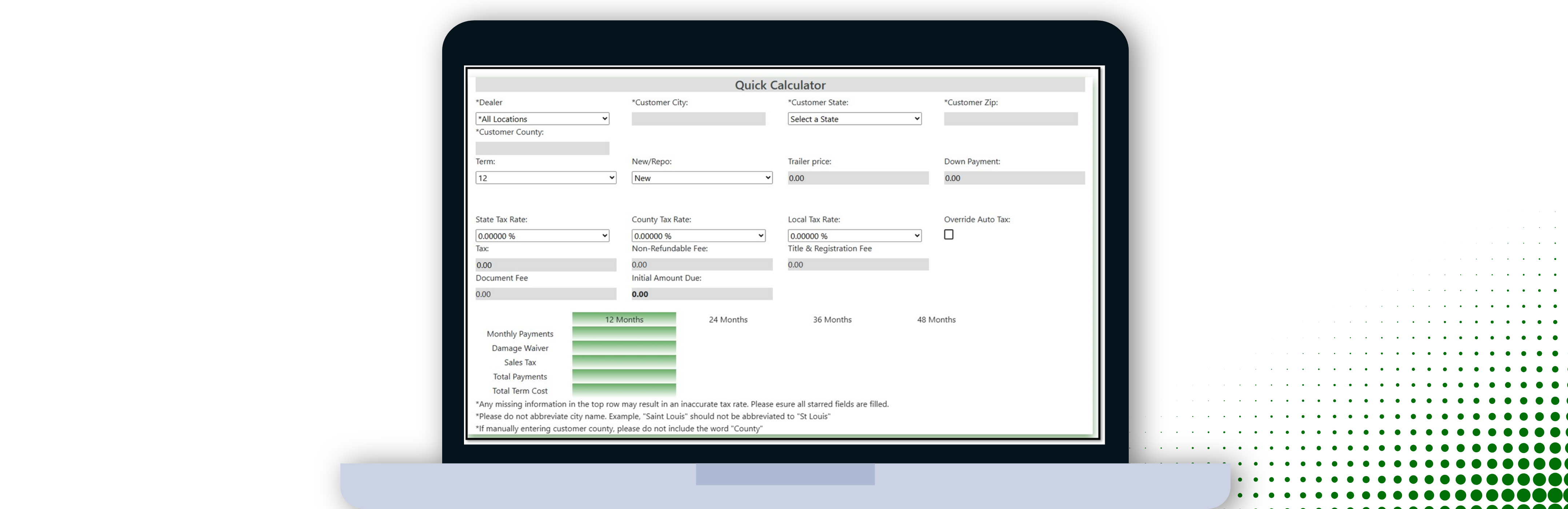The height and width of the screenshot is (509, 1568).
Task: Click the Customer County input field
Action: (542, 148)
